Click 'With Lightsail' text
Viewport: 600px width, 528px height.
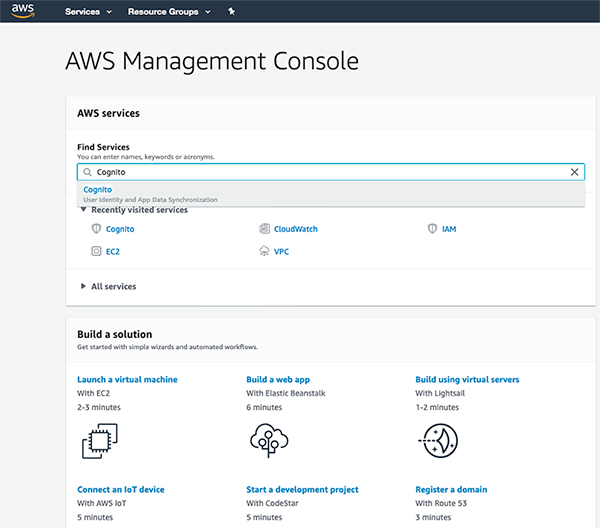(x=440, y=393)
